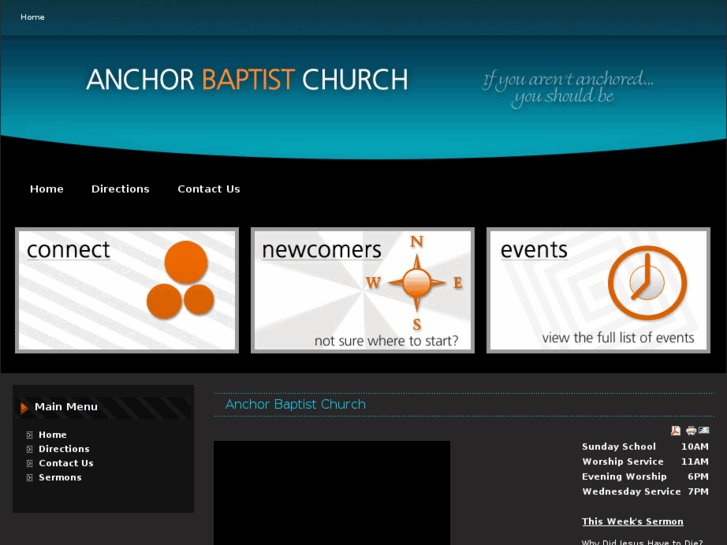Click the orange arrow beside Main Menu
The image size is (727, 545).
[x=24, y=408]
